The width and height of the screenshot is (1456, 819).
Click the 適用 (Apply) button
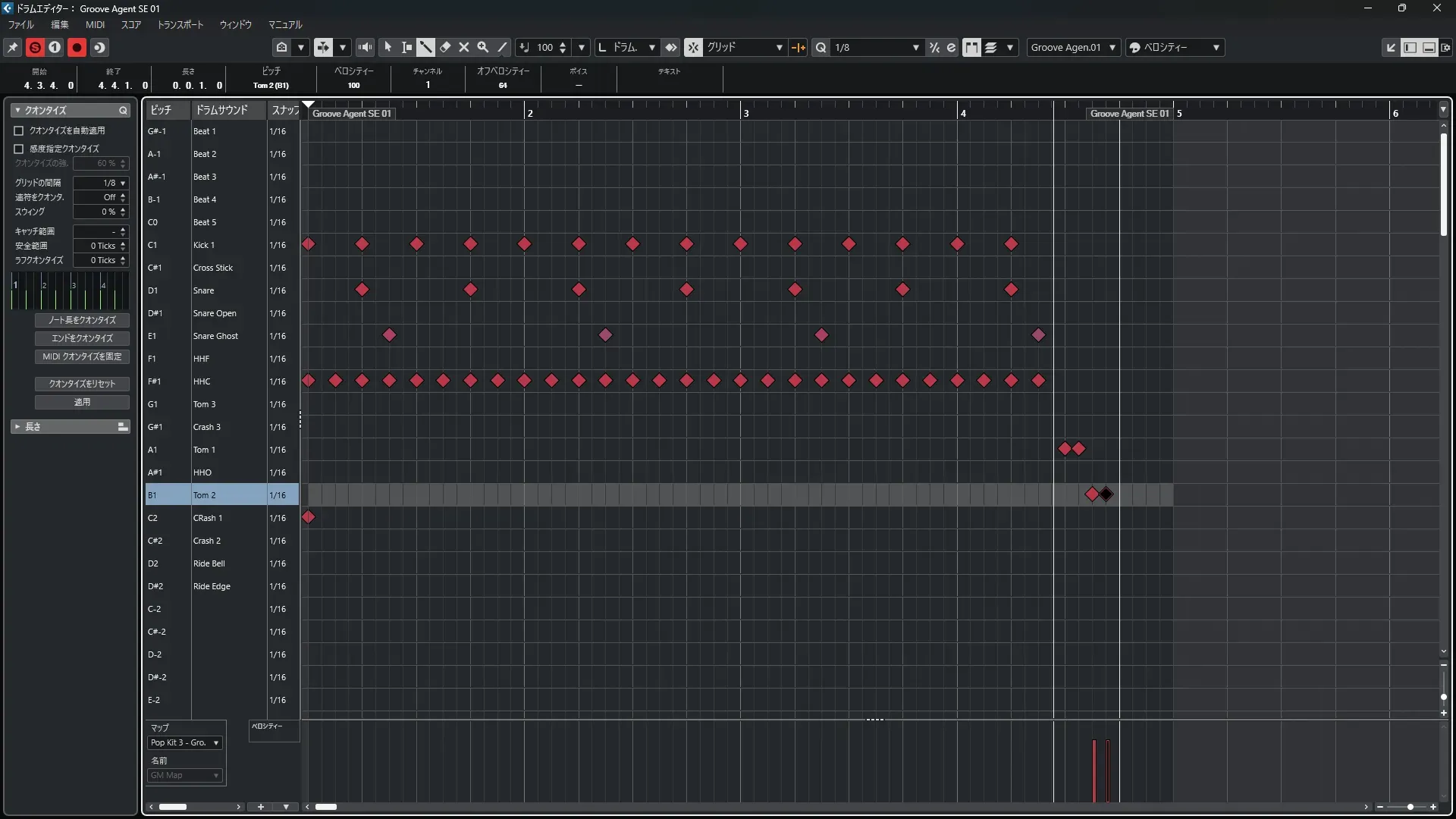coord(82,402)
